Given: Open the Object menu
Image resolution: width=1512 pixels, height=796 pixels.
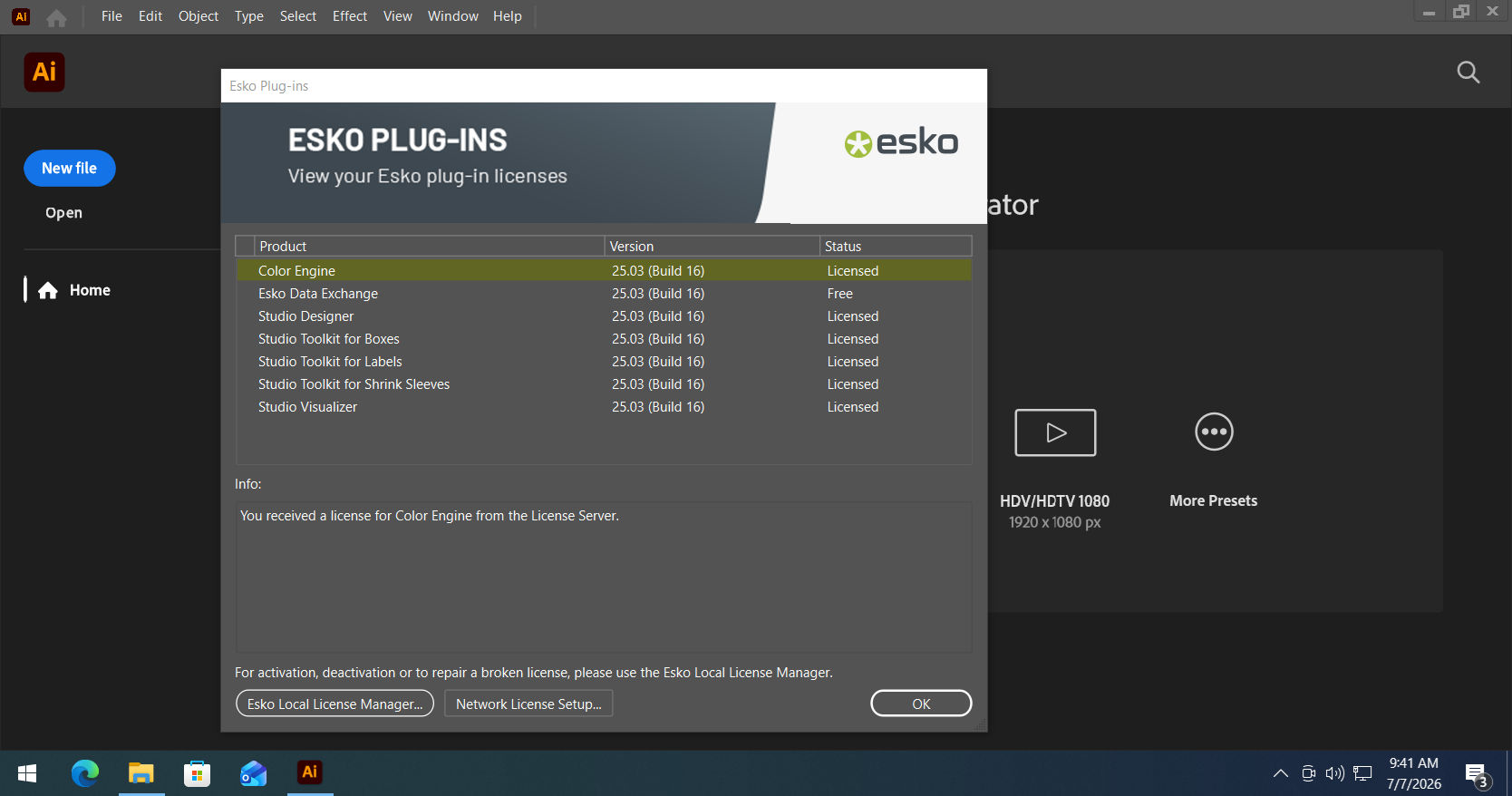Looking at the screenshot, I should 199,16.
